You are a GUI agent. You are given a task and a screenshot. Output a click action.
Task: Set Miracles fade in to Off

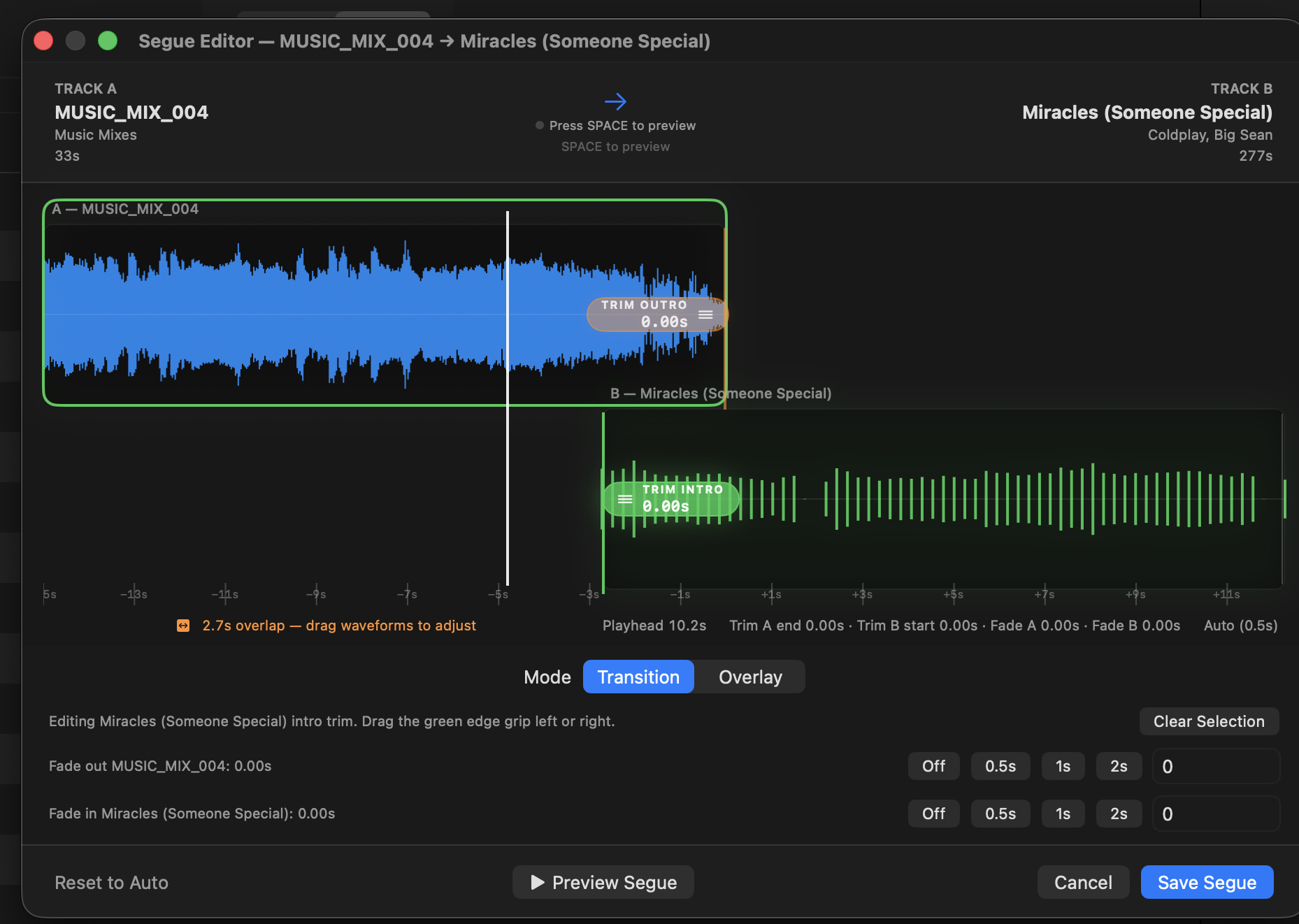click(933, 814)
